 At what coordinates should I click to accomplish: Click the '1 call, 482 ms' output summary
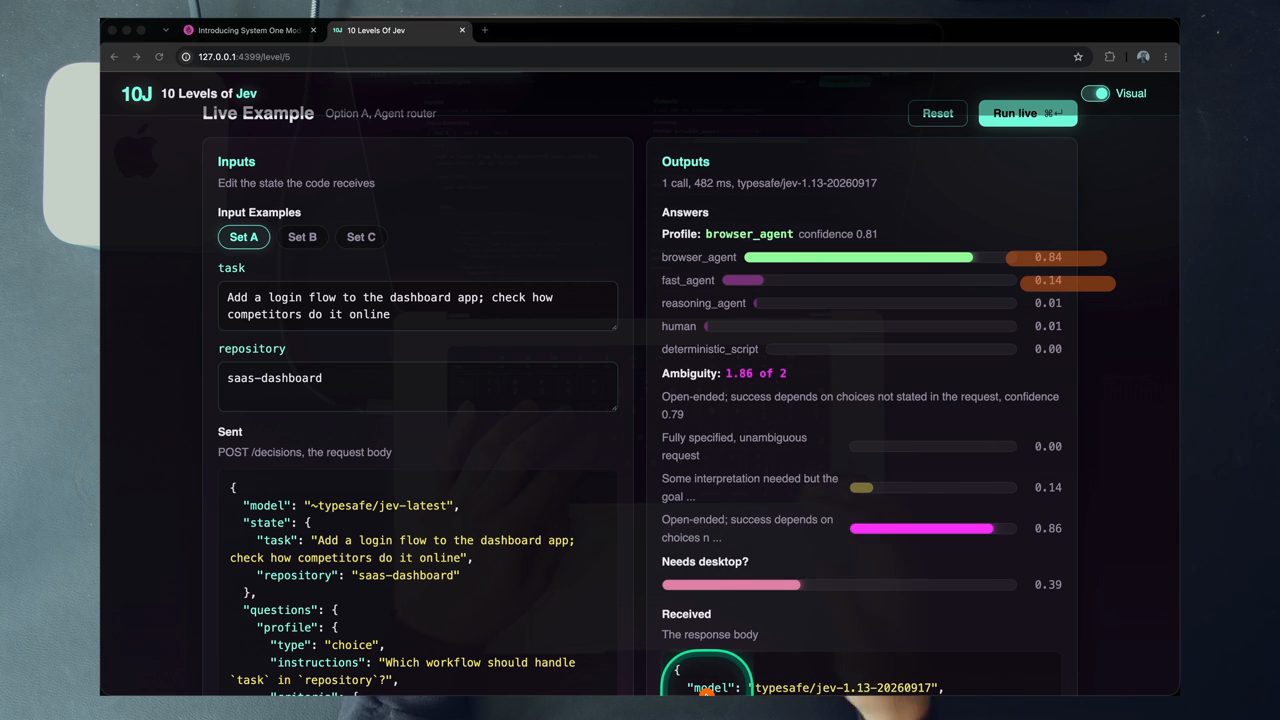[769, 184]
